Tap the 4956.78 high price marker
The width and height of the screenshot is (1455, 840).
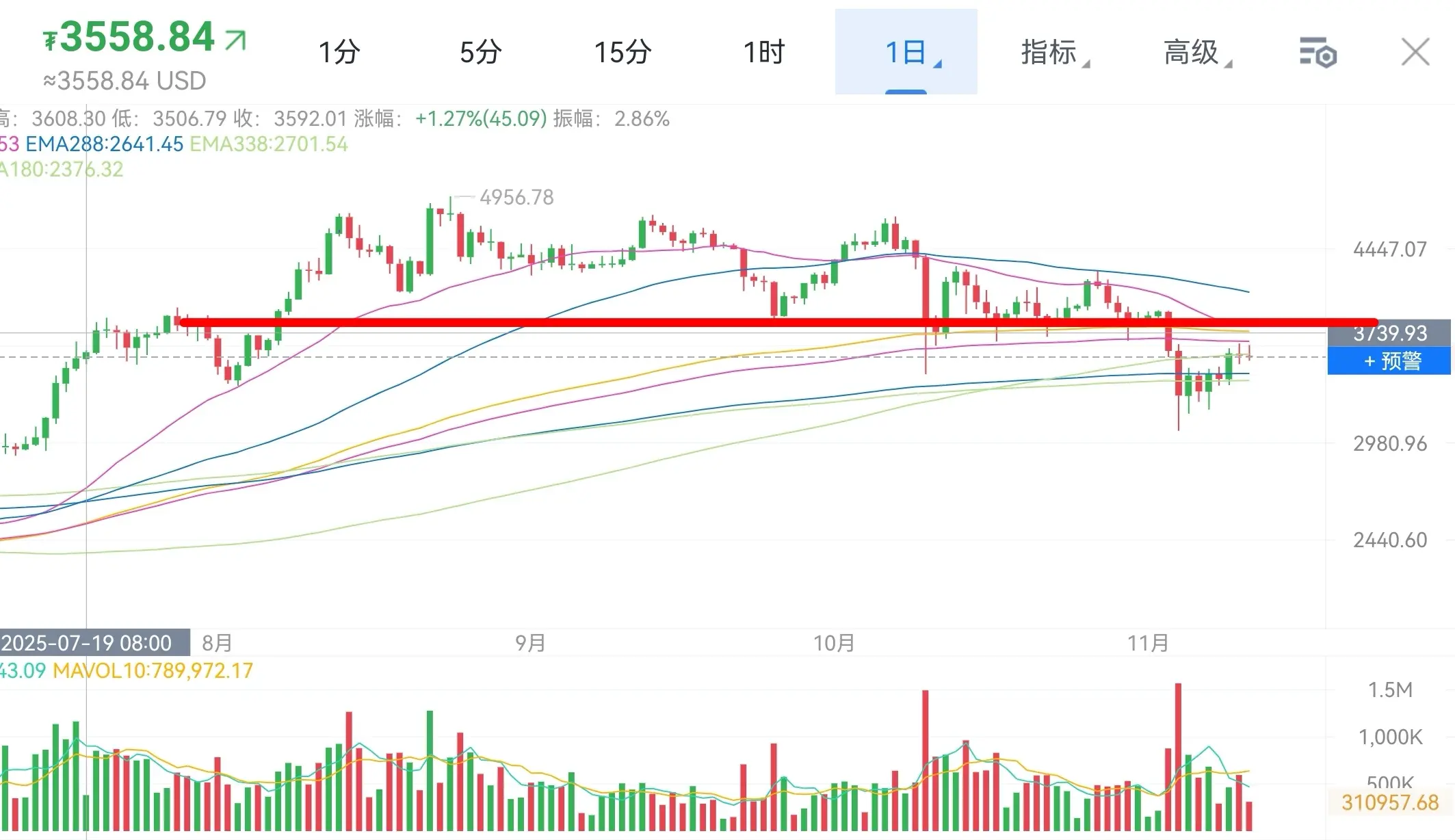[x=516, y=198]
